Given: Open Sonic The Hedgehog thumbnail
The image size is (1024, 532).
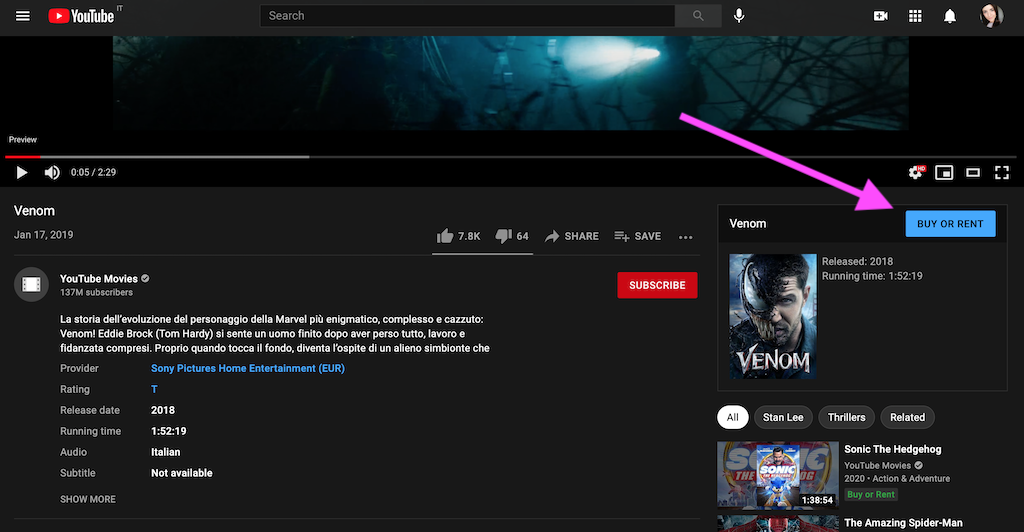Looking at the screenshot, I should (x=778, y=475).
